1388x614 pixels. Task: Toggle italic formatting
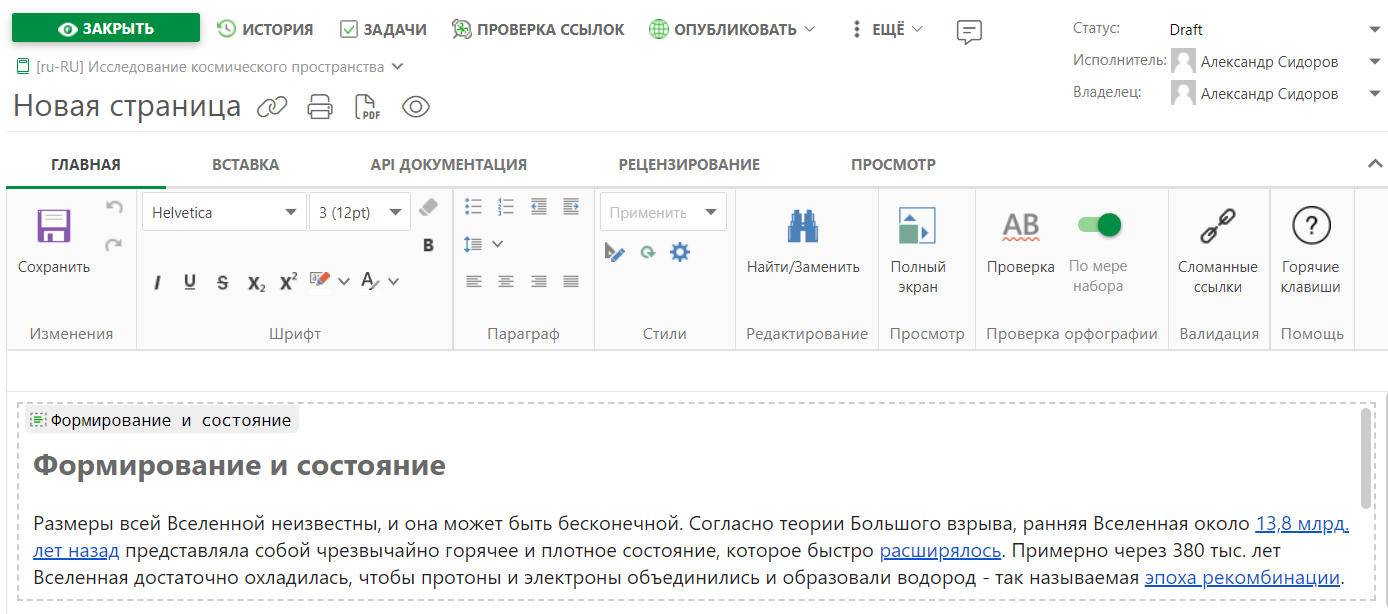tap(157, 282)
